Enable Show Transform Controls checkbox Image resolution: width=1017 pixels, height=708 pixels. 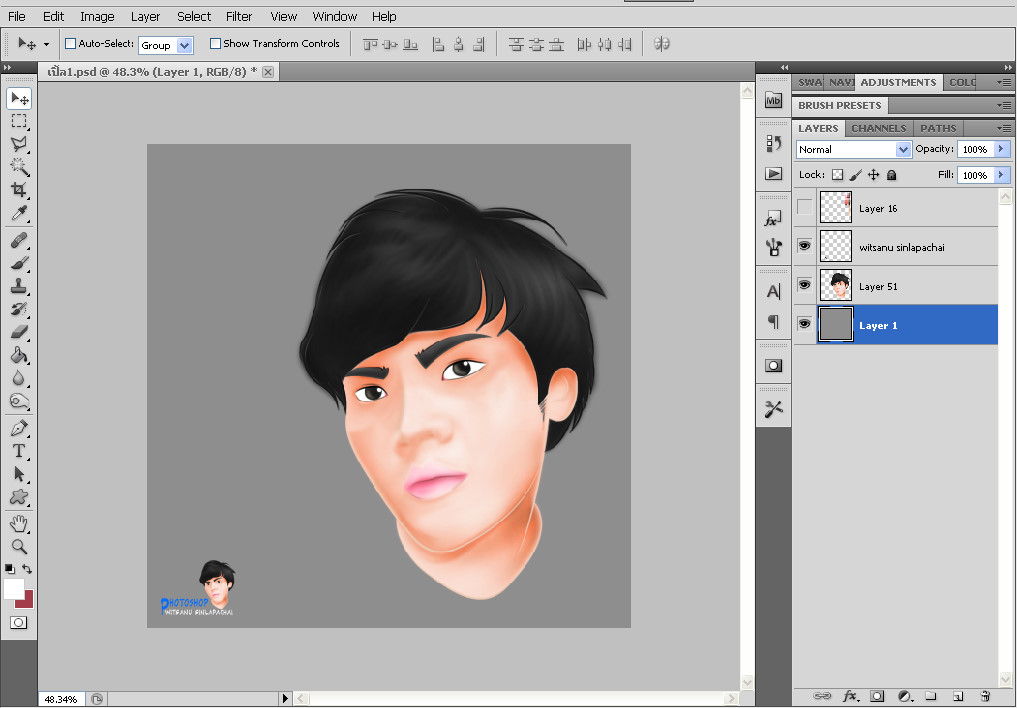click(215, 44)
